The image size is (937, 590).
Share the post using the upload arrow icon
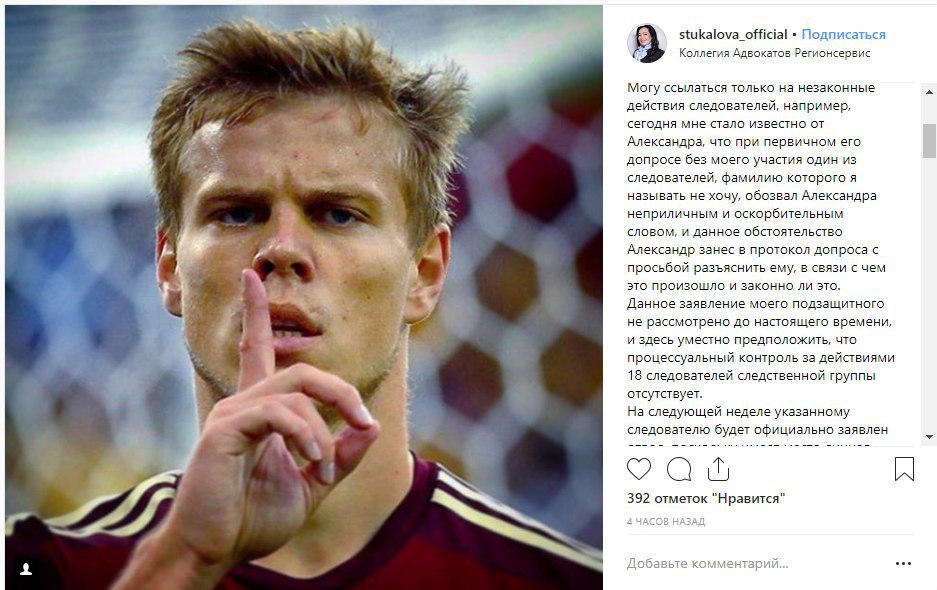point(718,469)
